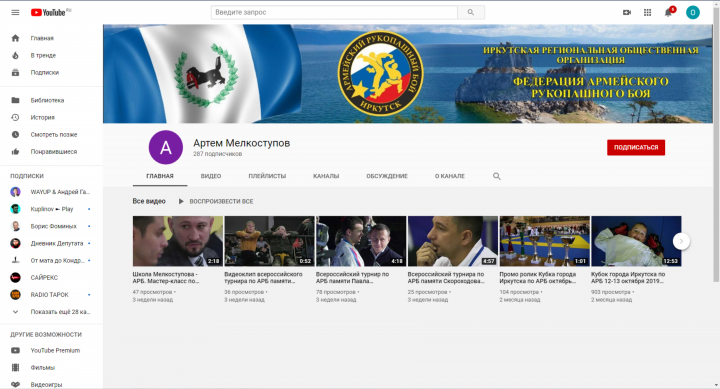Click 287 подписчиков subscriber count
This screenshot has width=720, height=389.
(x=218, y=154)
